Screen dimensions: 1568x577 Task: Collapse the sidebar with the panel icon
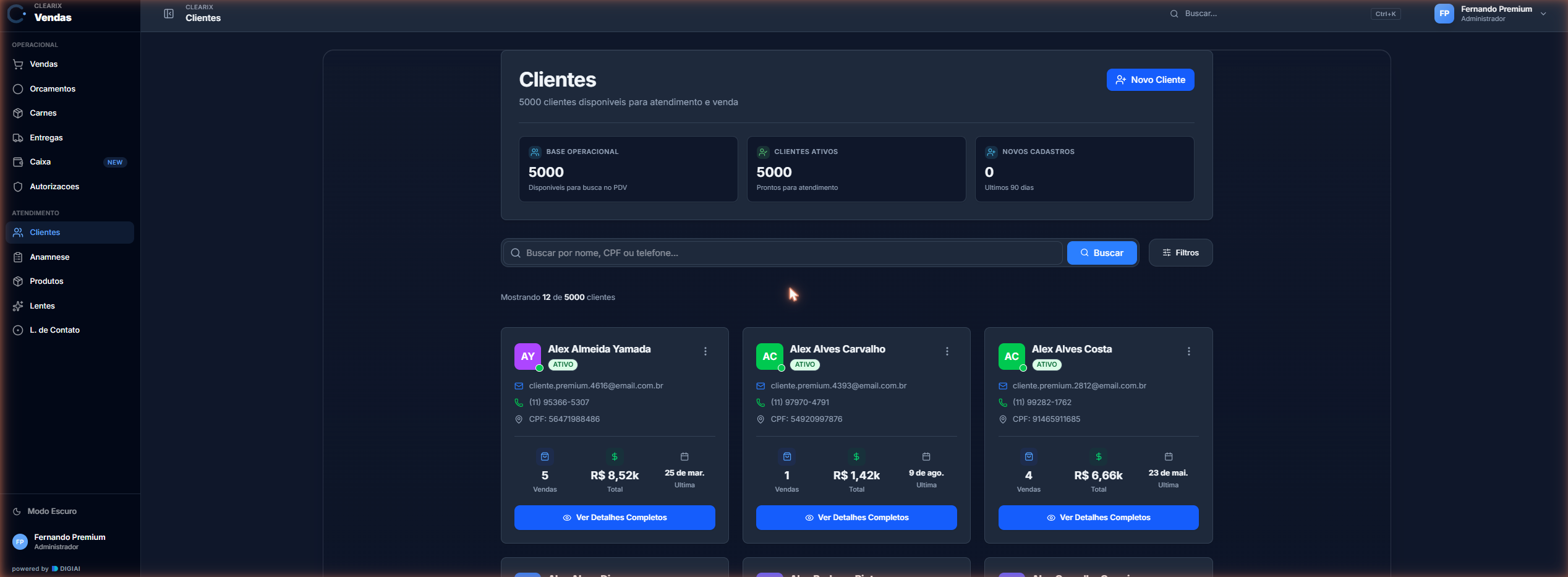pyautogui.click(x=169, y=14)
